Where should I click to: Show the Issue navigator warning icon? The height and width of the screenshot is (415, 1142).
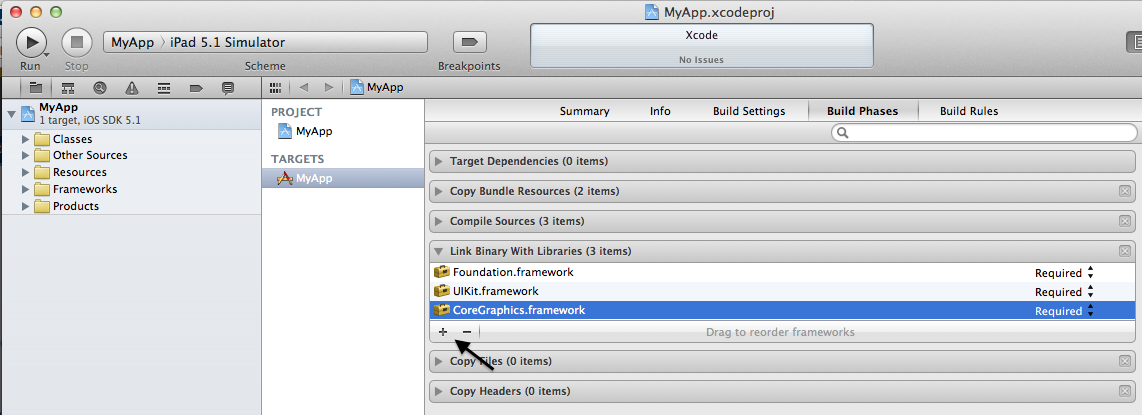(132, 87)
